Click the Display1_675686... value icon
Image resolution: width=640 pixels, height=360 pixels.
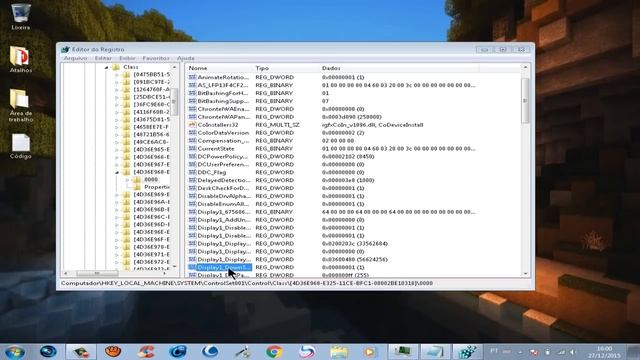coord(192,212)
